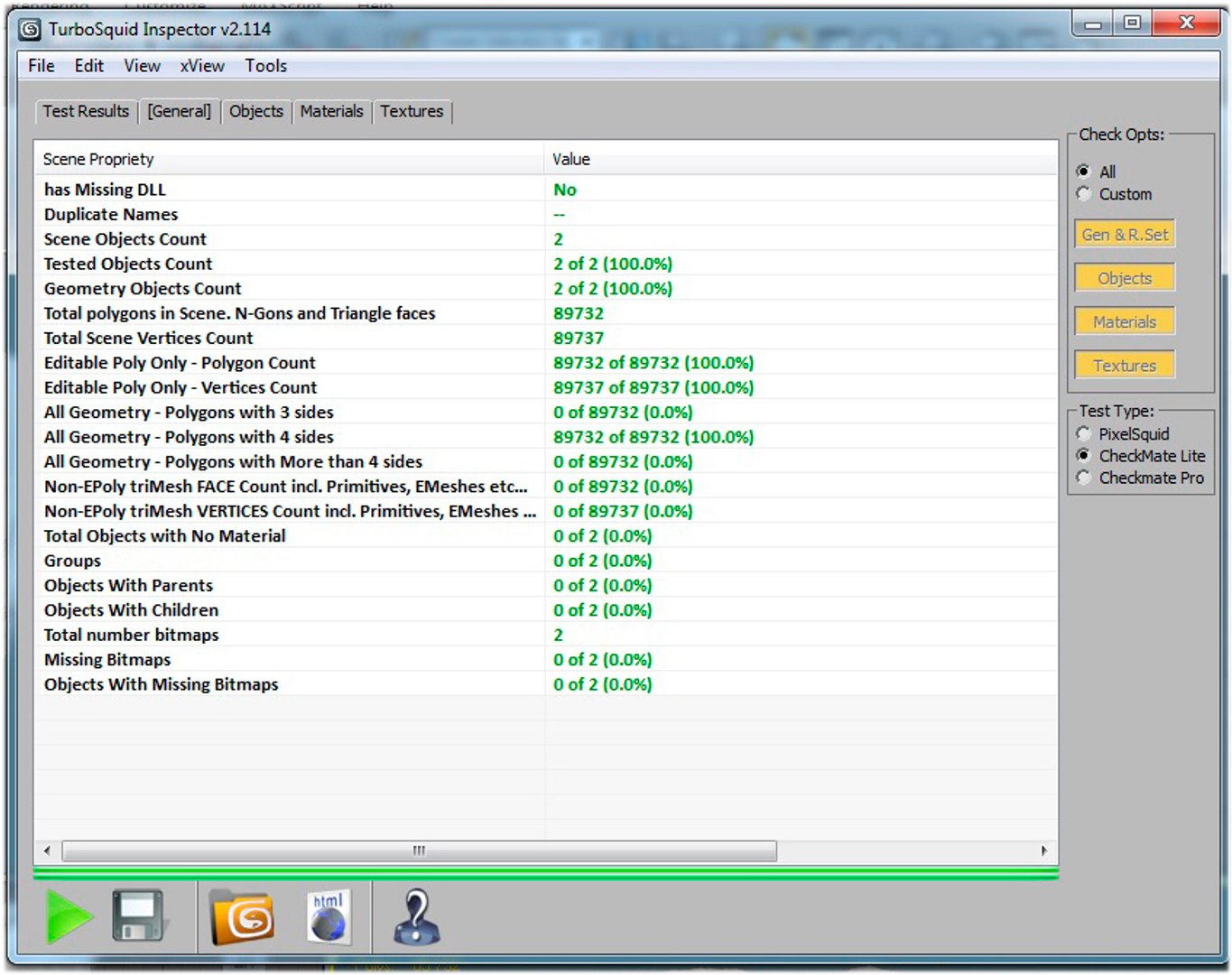The height and width of the screenshot is (975, 1232).
Task: Select the 'Scene Objects Count' row
Action: 546,239
